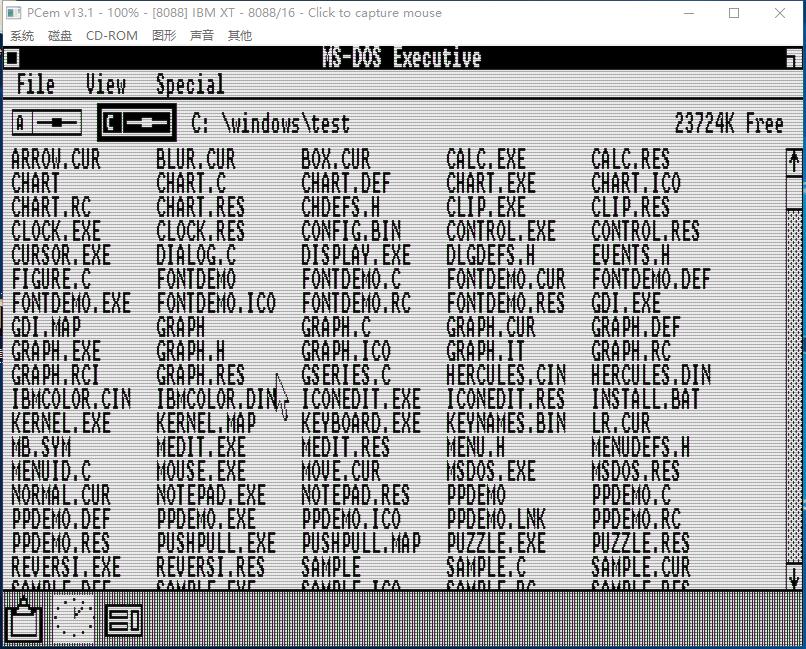Screen dimensions: 806x649
Task: Open the PCem CD-ROM menu
Action: [x=112, y=35]
